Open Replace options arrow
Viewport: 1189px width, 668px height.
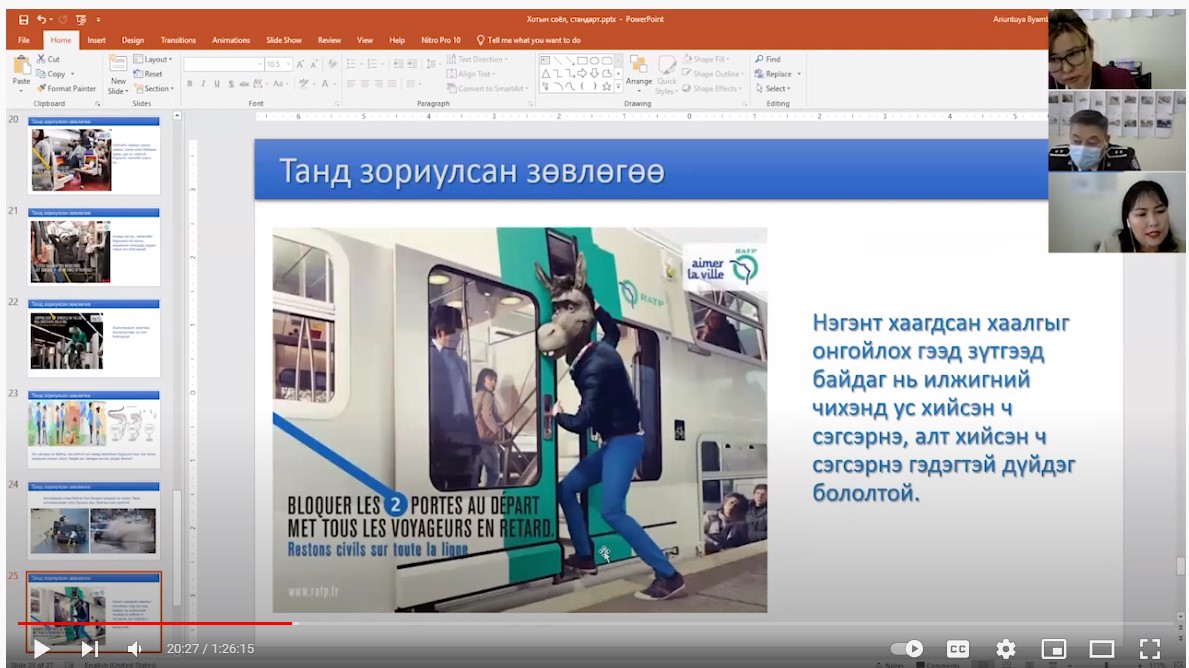[799, 74]
